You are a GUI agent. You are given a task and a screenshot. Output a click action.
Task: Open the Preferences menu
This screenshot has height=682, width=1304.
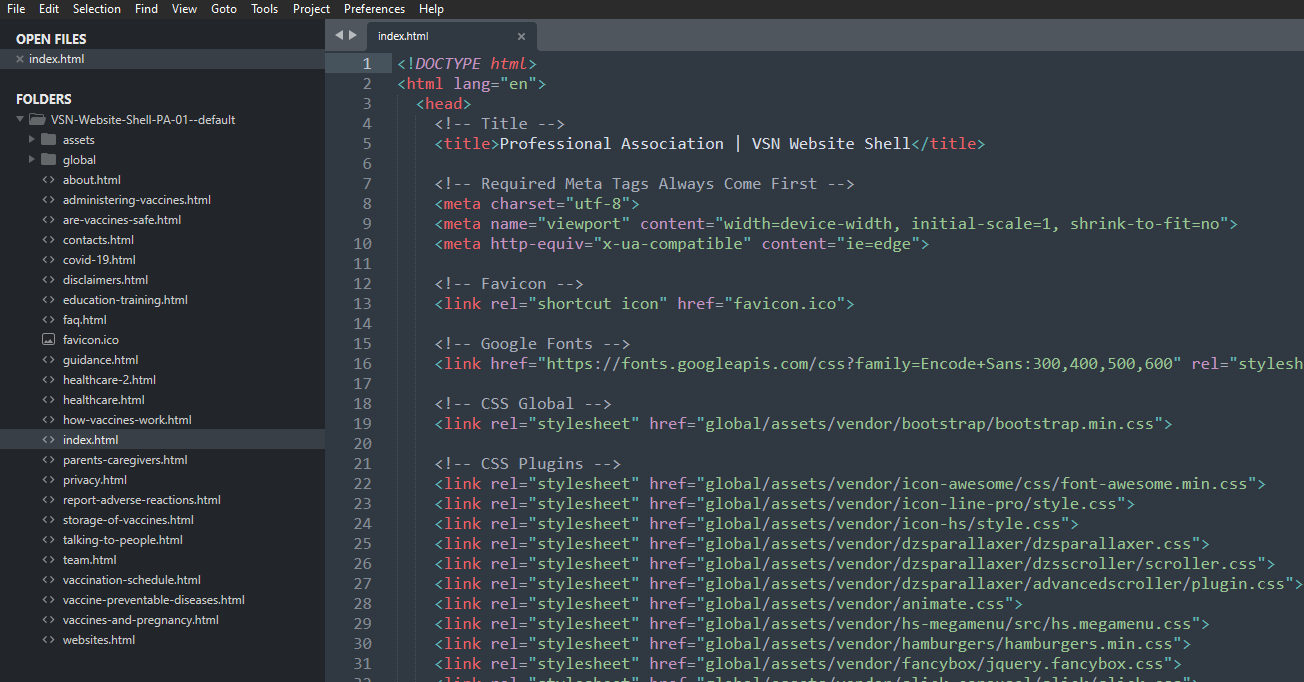374,9
